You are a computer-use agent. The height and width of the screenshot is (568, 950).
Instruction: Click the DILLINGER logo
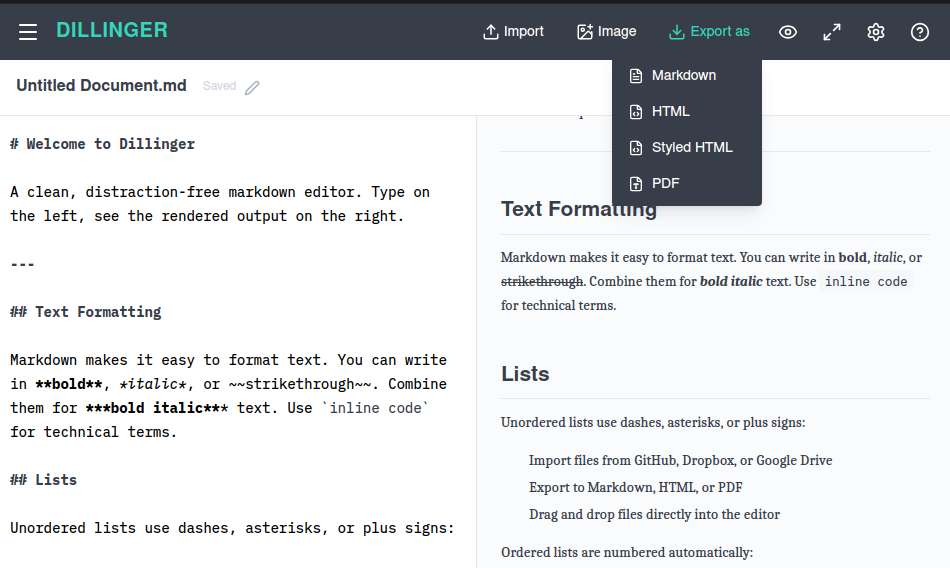[x=111, y=30]
